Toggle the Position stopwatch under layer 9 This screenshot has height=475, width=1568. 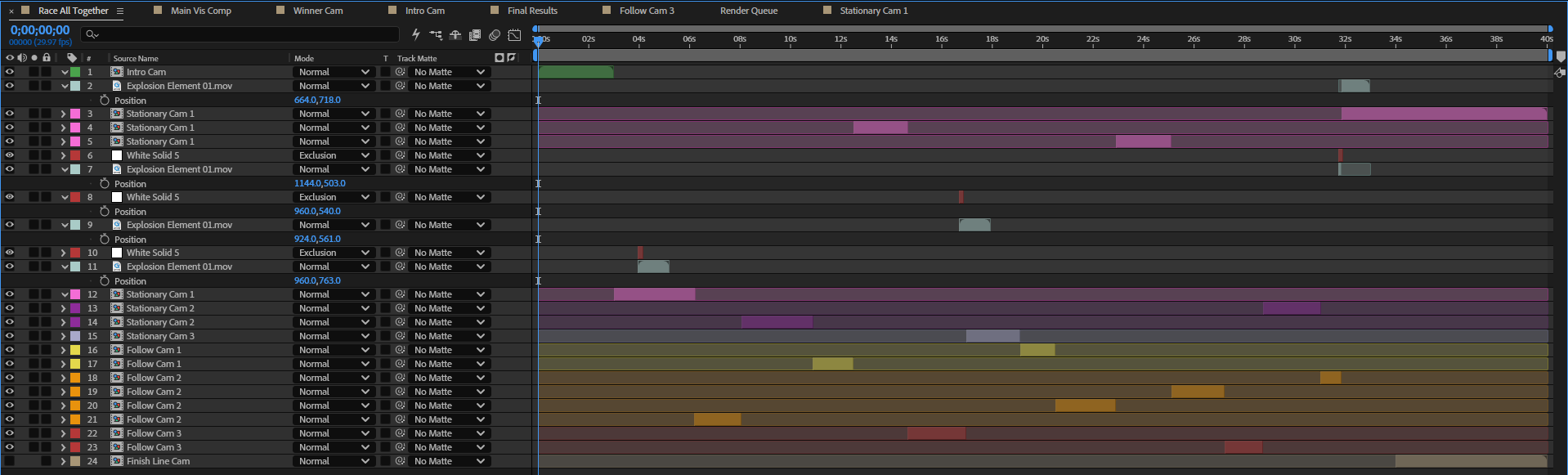click(x=105, y=239)
